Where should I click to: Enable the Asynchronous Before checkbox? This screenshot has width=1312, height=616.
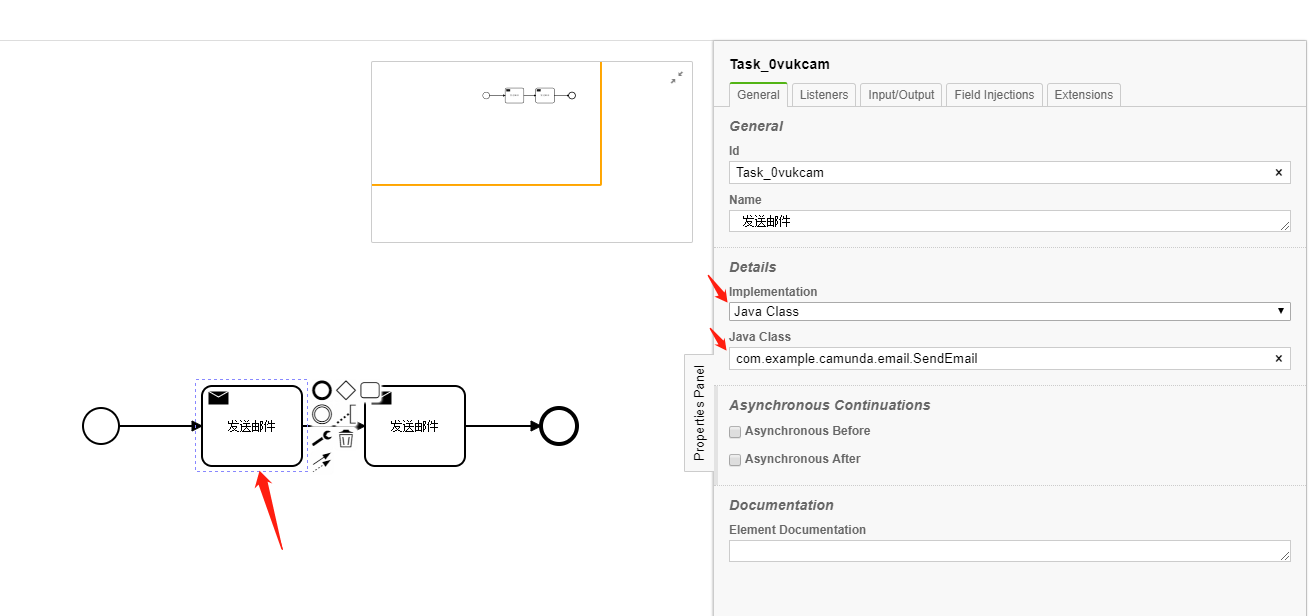point(735,432)
